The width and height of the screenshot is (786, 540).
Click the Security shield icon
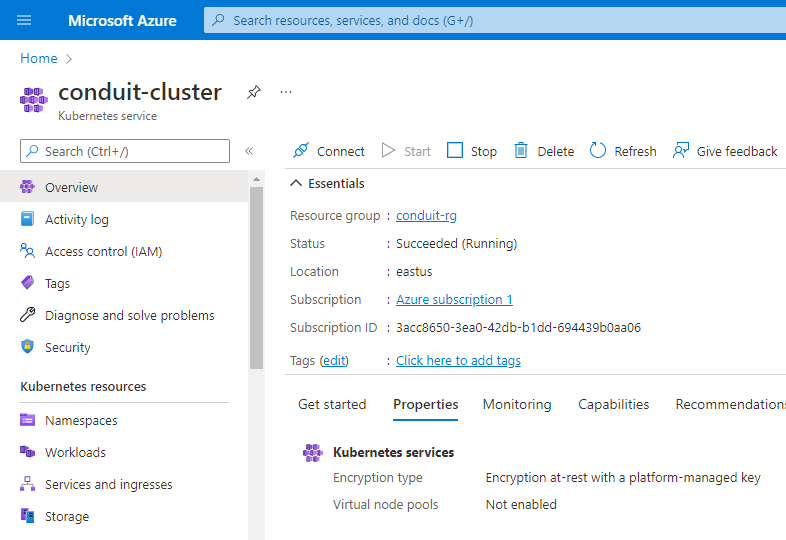point(28,346)
